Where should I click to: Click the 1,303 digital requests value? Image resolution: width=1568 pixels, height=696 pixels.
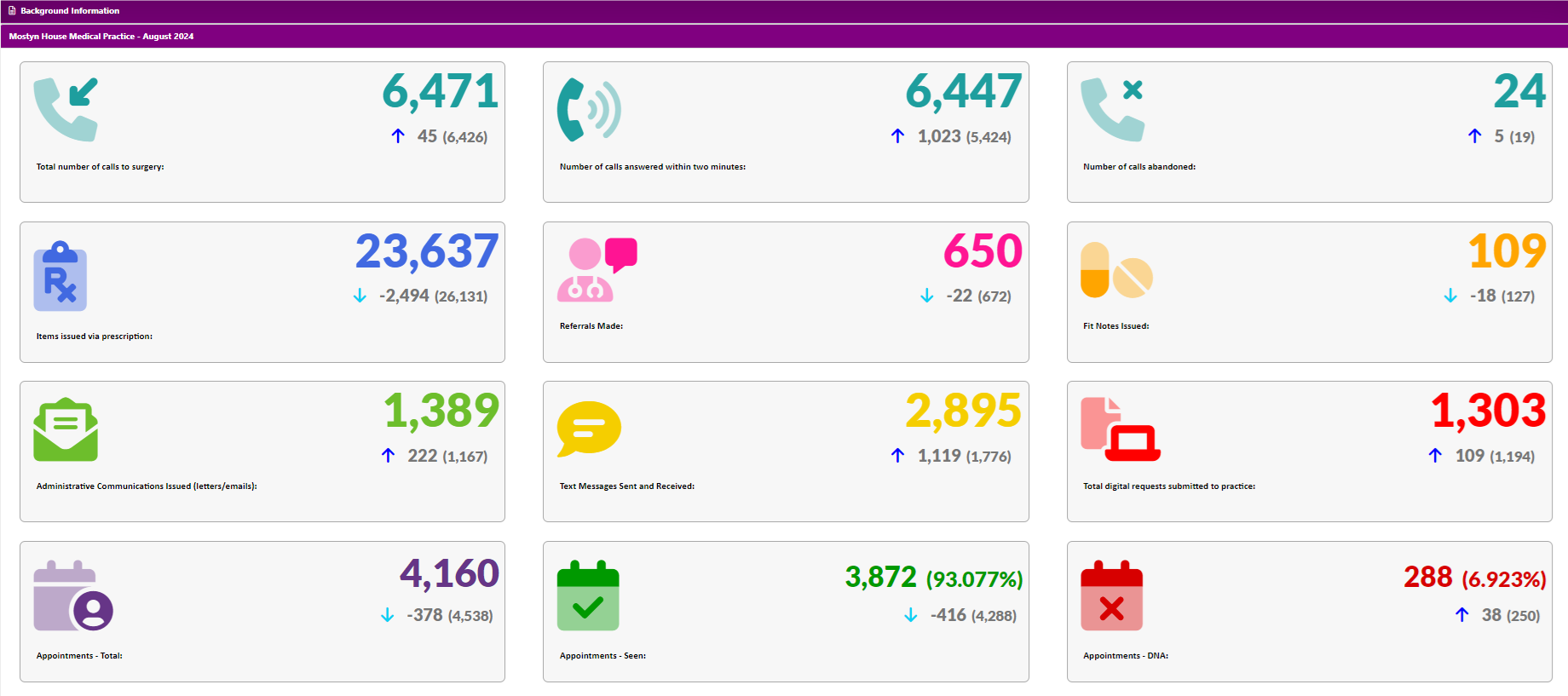[x=1489, y=411]
